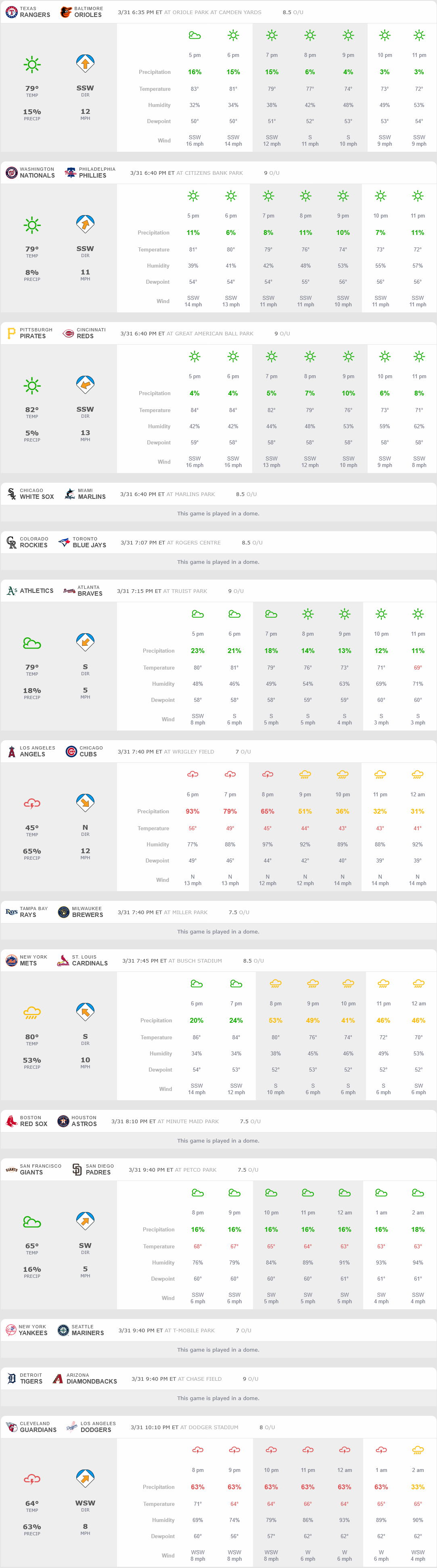Viewport: 437px width, 1568px height.
Task: Click the San Diego Padres team logo
Action: [77, 1170]
